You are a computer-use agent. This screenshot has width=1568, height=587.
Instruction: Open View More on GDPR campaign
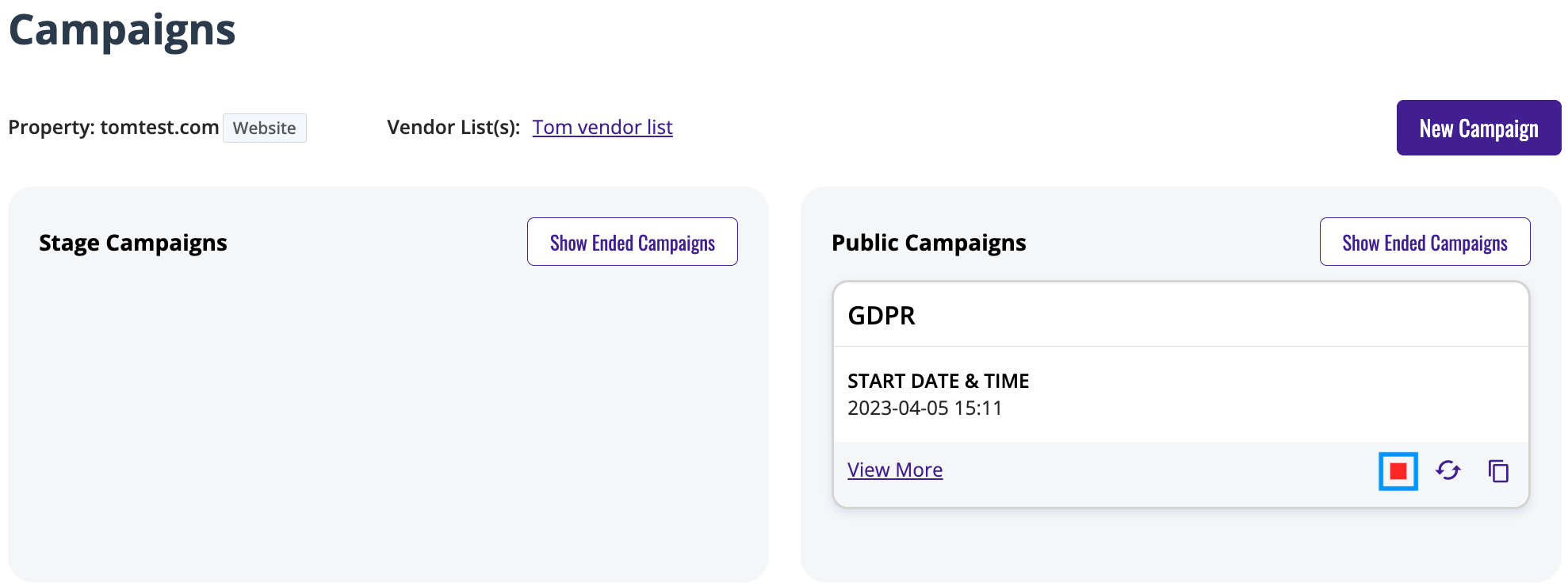pos(895,470)
